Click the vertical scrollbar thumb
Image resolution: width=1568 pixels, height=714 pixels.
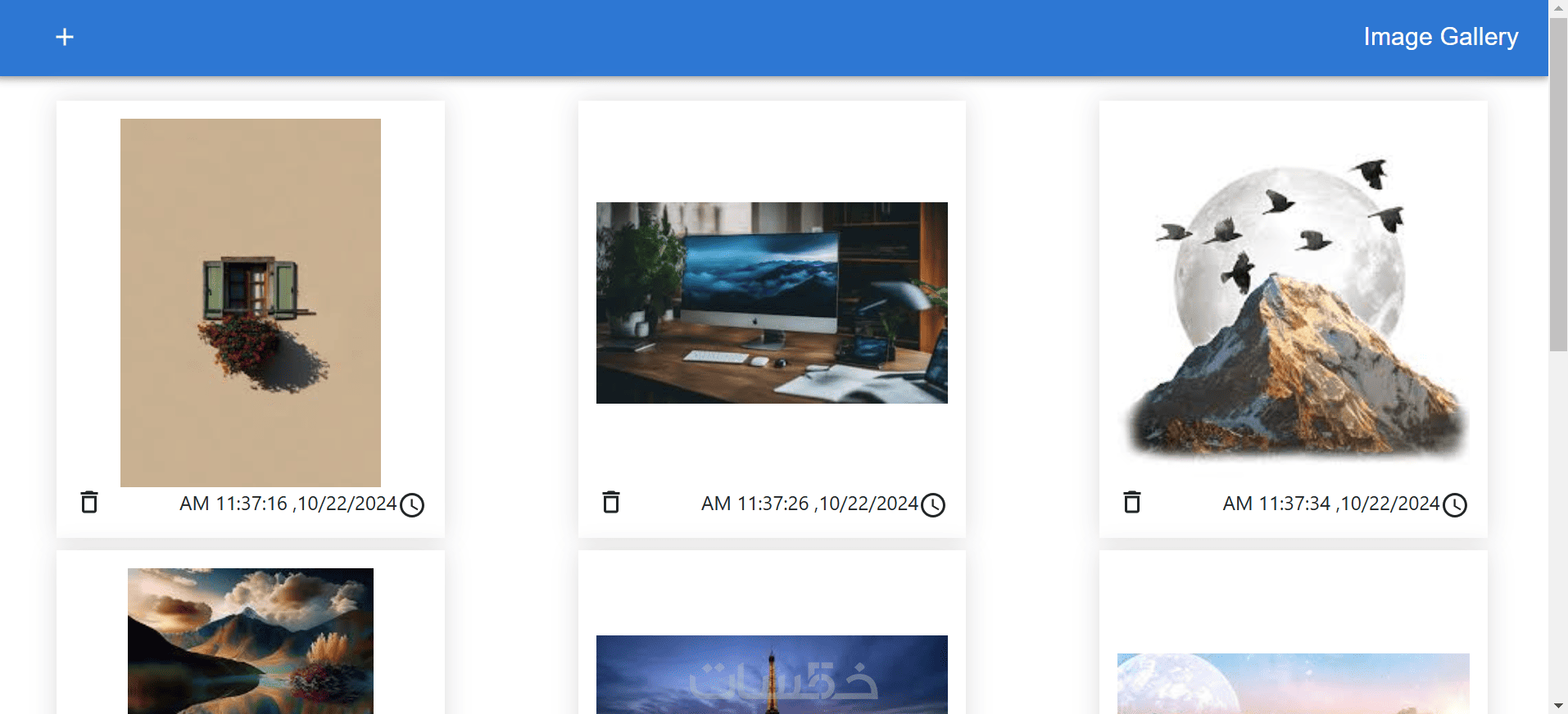pos(1558,184)
